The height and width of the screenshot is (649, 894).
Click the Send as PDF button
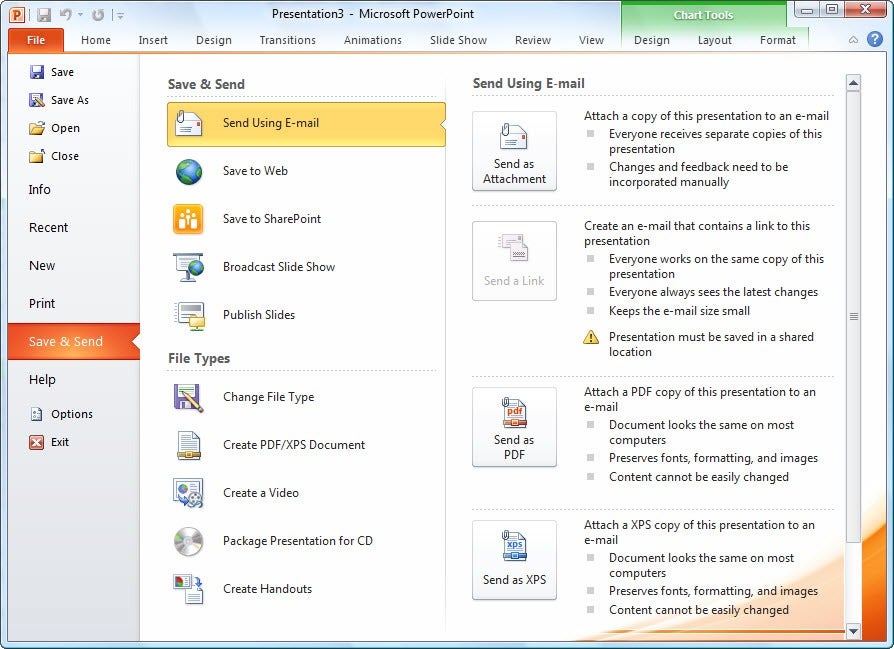tap(514, 427)
